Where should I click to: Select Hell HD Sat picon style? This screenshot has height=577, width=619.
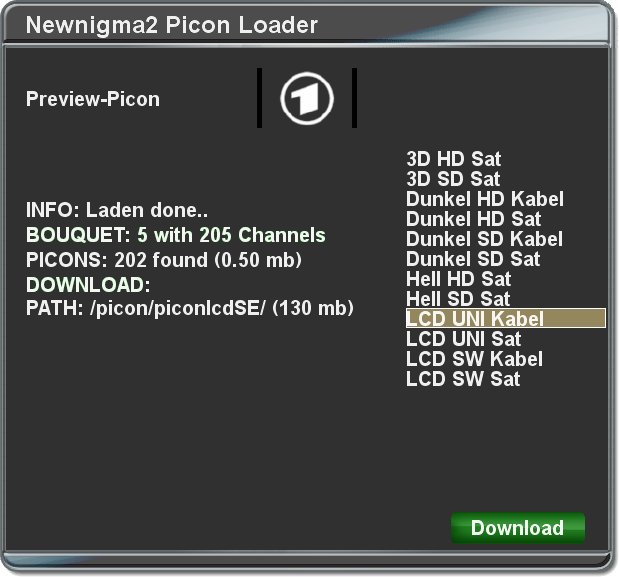point(505,279)
